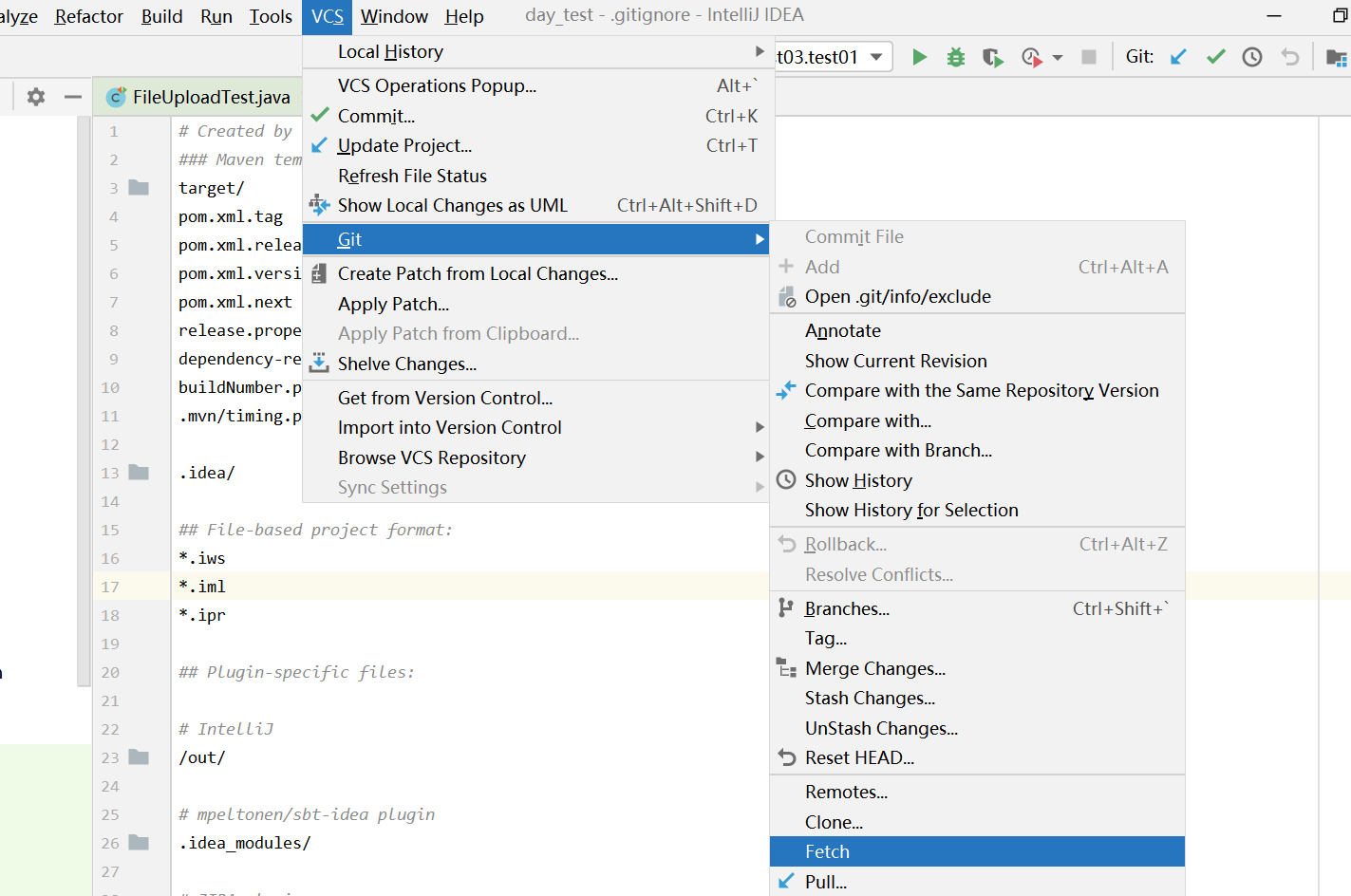Choose Compare with Branch...
This screenshot has width=1351, height=896.
tap(977, 450)
